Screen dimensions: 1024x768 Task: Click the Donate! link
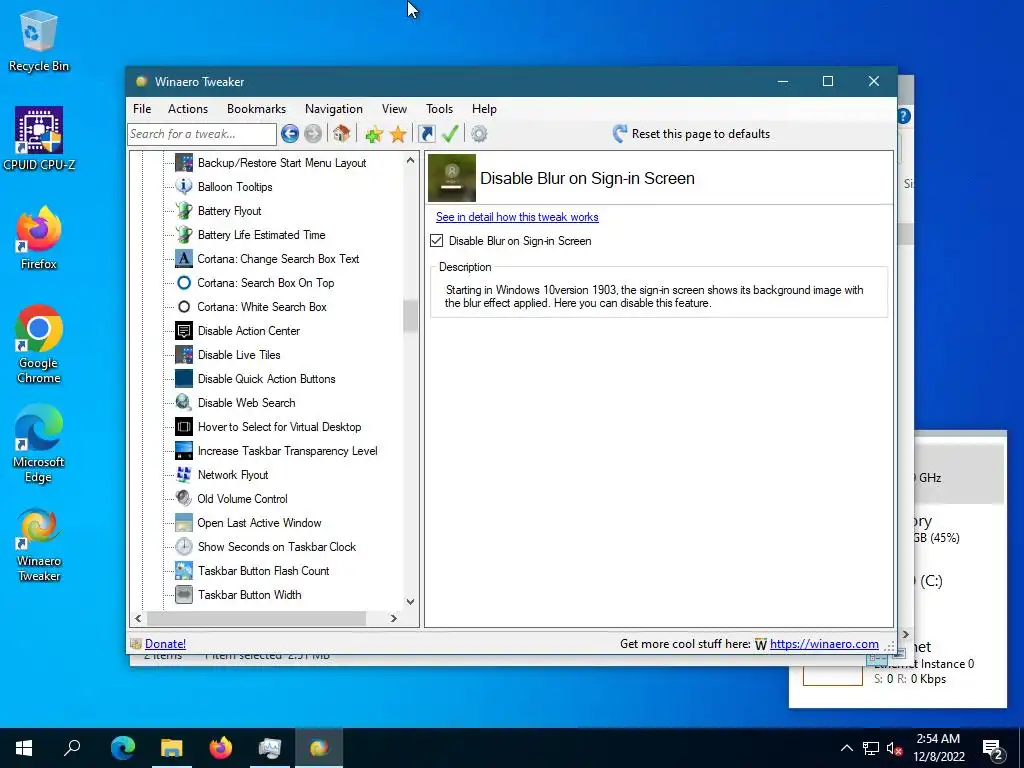165,644
